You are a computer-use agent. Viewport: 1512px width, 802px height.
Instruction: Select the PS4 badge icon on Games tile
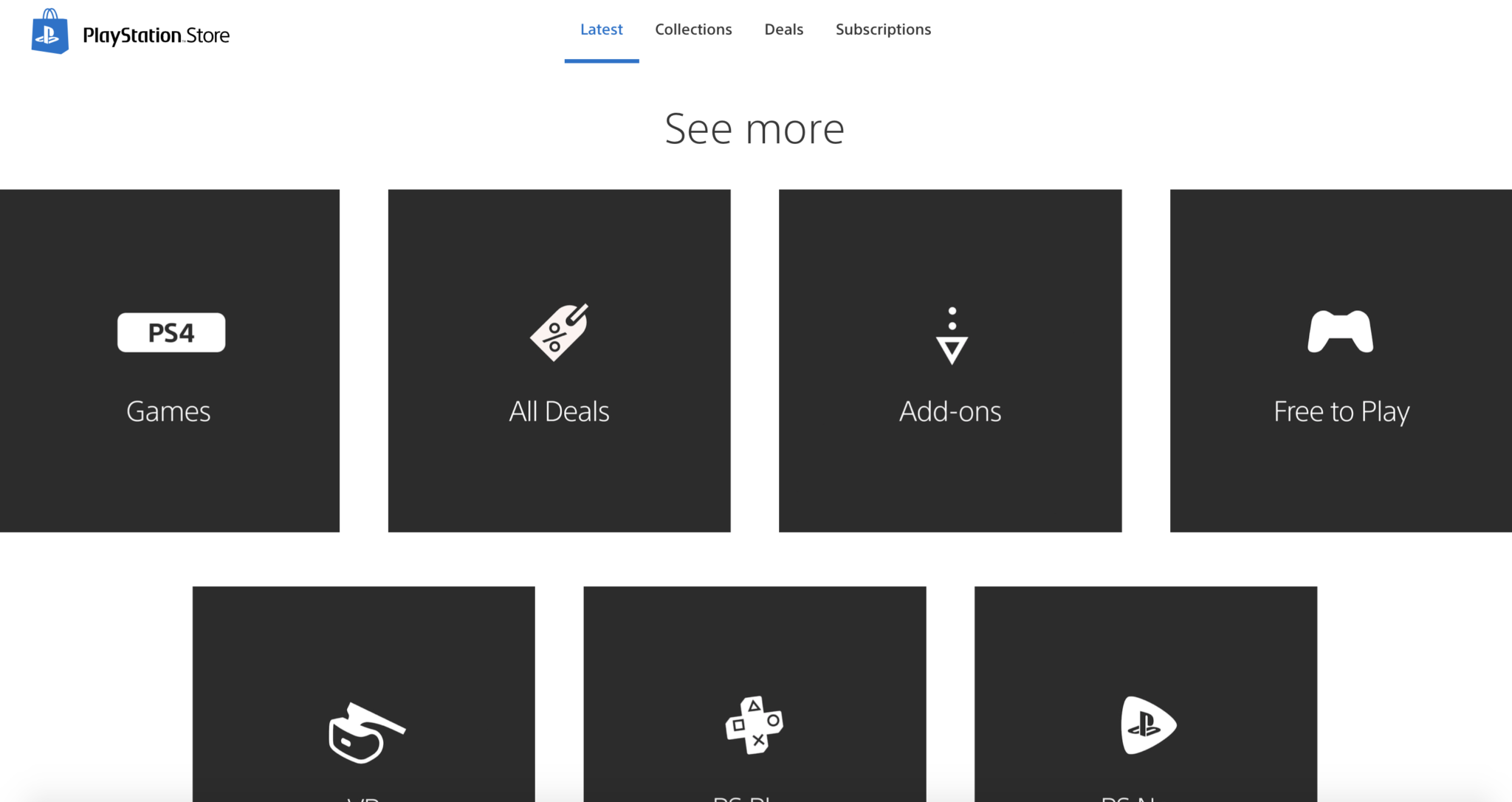171,332
